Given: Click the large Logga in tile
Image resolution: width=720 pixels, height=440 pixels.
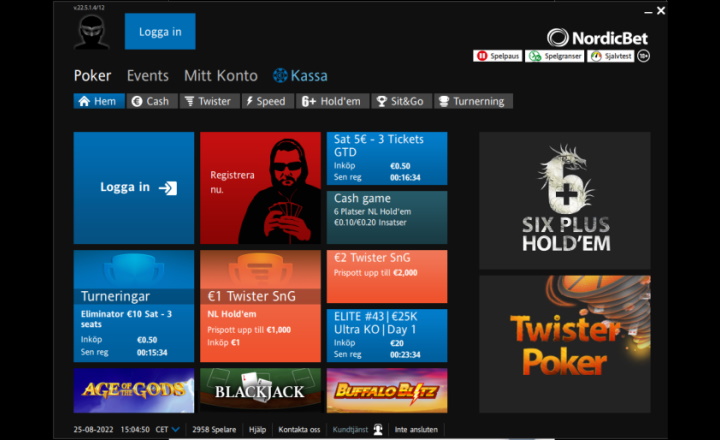Looking at the screenshot, I should (134, 188).
